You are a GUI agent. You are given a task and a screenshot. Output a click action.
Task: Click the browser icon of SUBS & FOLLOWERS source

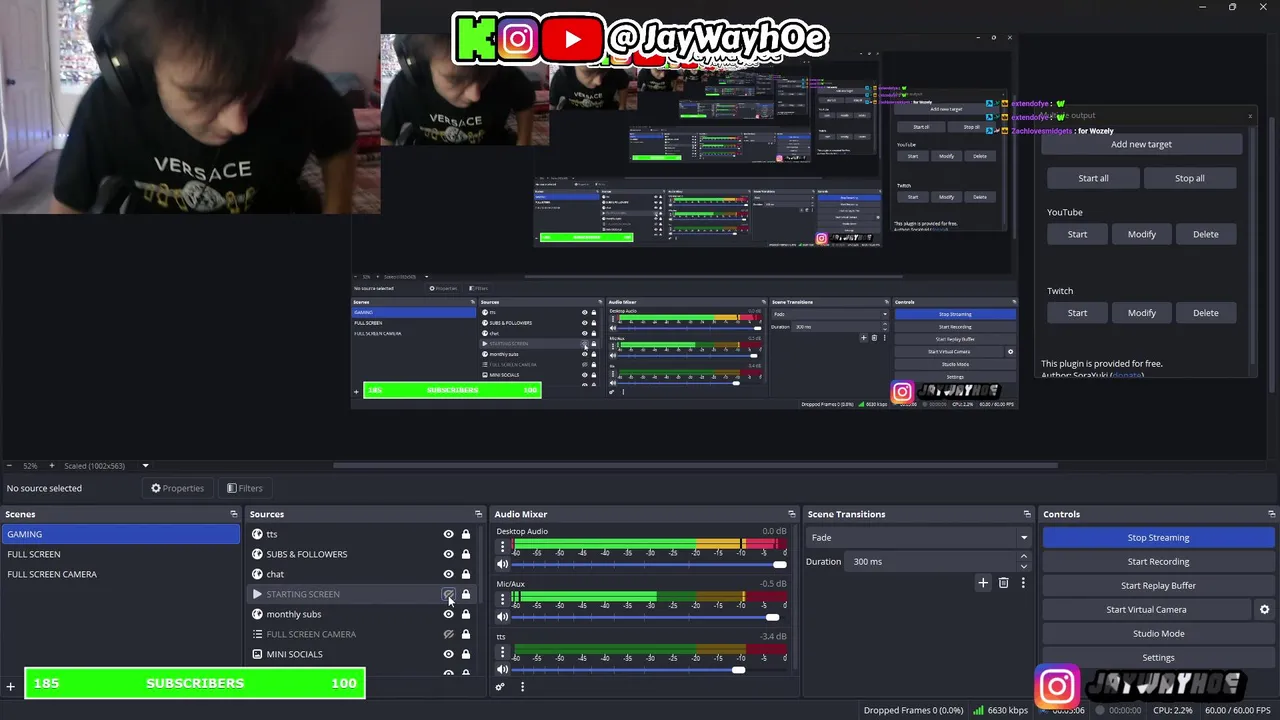click(x=257, y=554)
